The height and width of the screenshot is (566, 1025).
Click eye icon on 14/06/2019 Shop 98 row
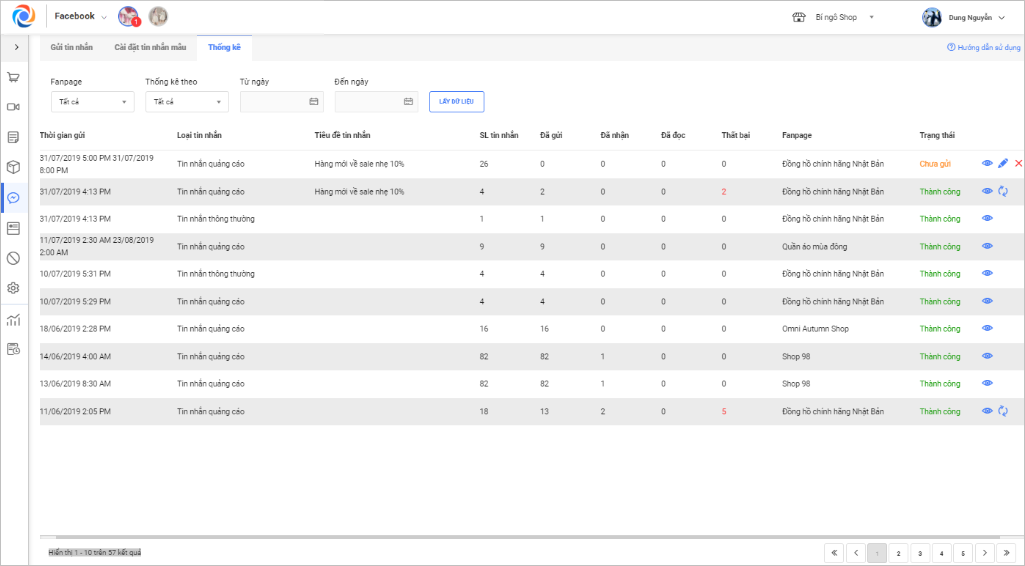[987, 356]
